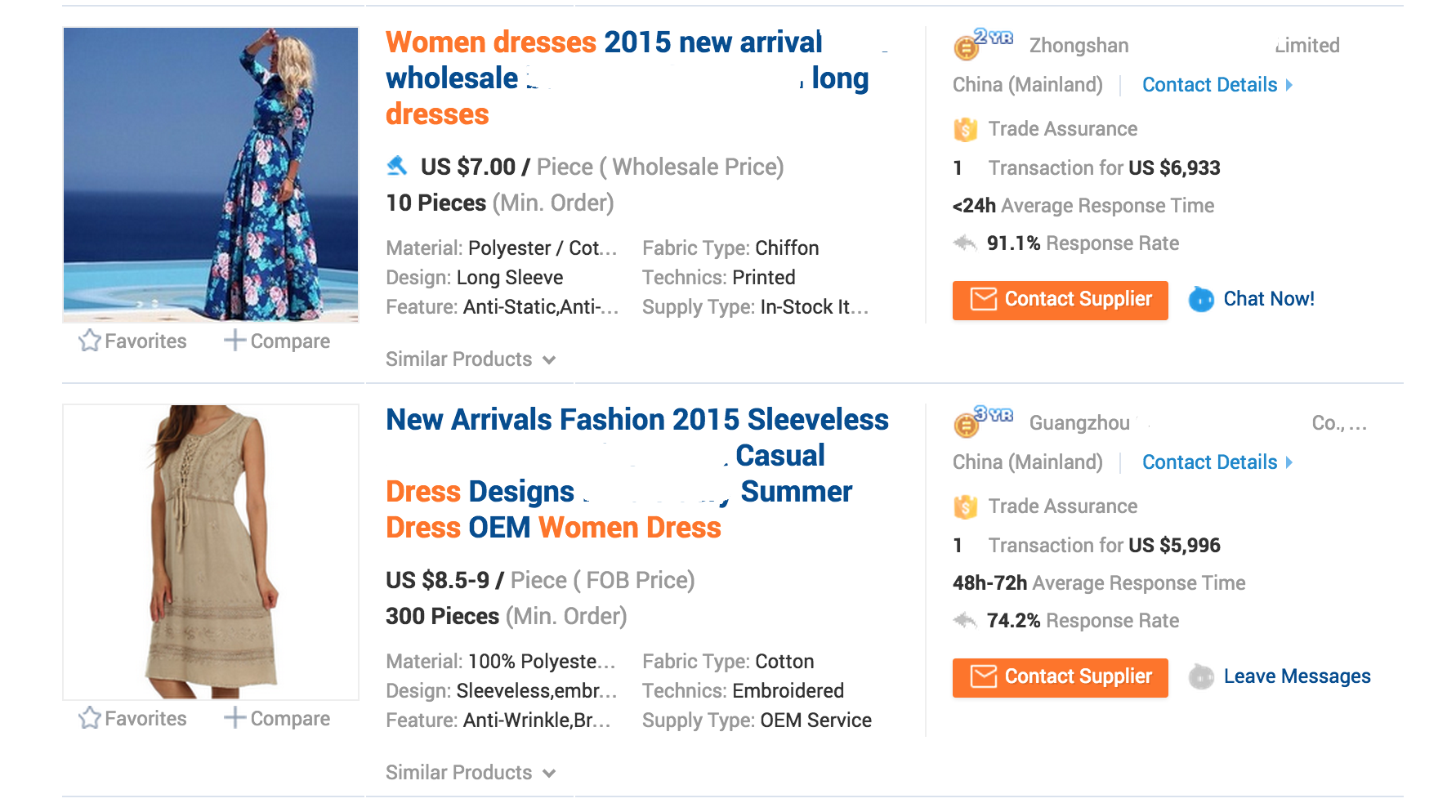Expand Similar Products under the floral dress listing
The width and height of the screenshot is (1456, 812).
[470, 359]
